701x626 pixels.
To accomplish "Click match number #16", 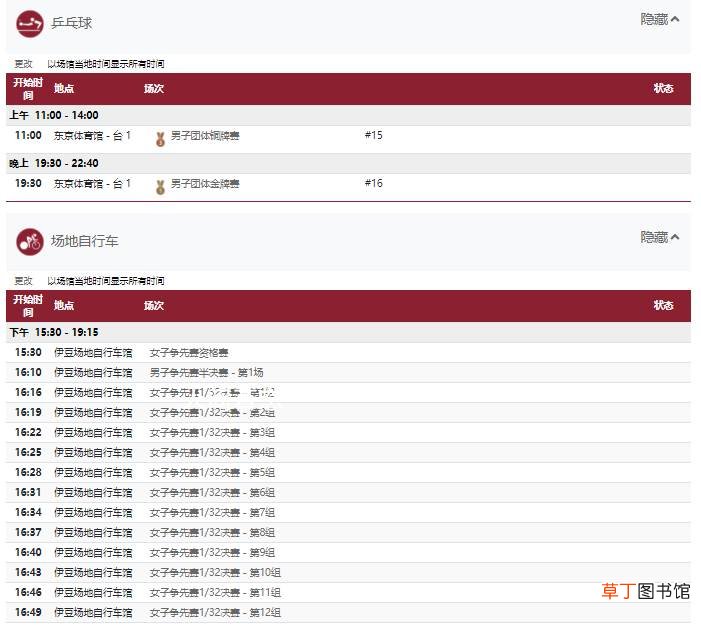I will [x=374, y=182].
